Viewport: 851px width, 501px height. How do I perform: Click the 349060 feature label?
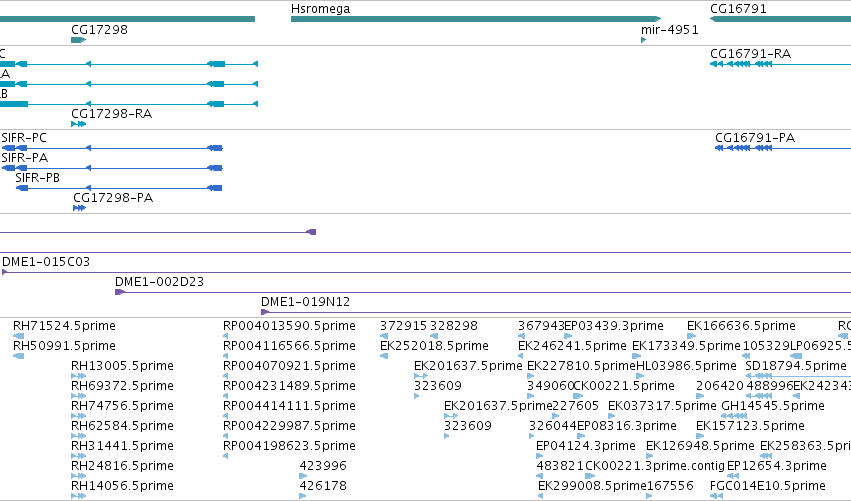point(550,386)
